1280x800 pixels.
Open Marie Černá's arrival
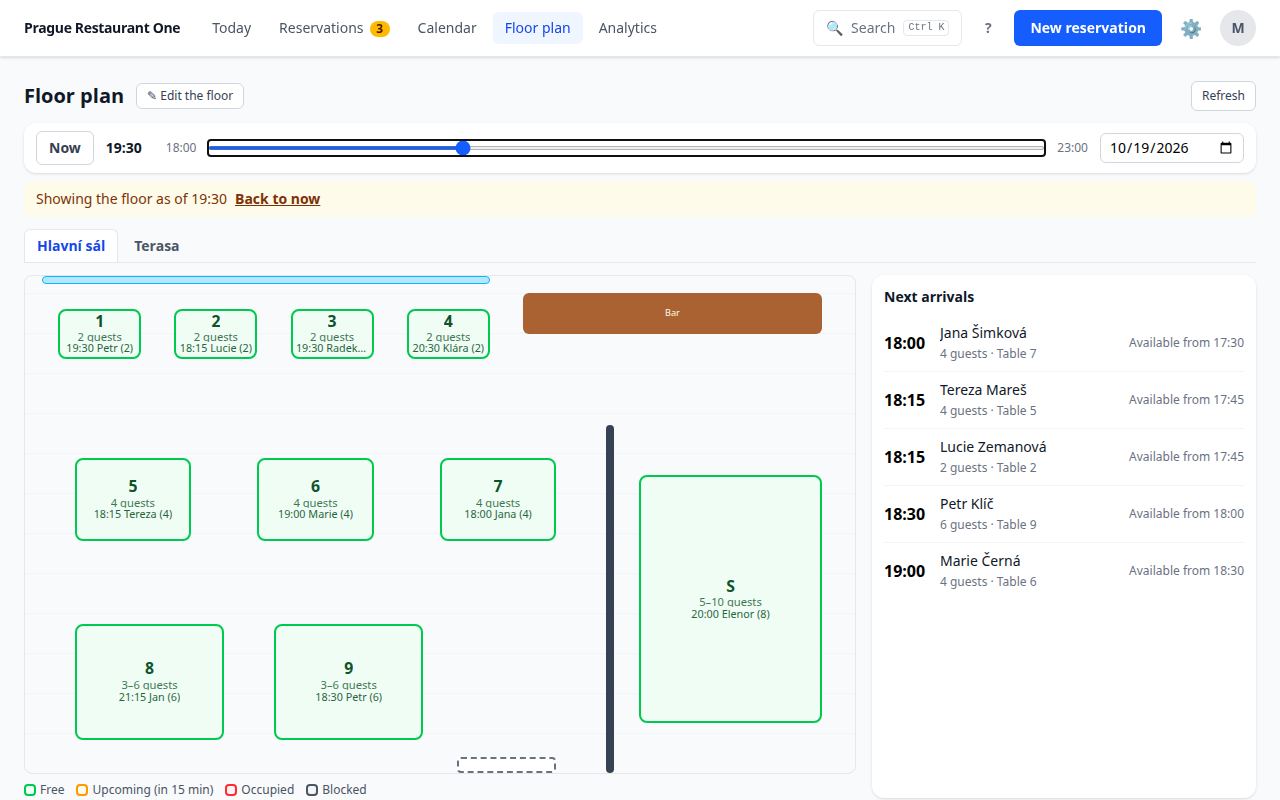(1064, 571)
